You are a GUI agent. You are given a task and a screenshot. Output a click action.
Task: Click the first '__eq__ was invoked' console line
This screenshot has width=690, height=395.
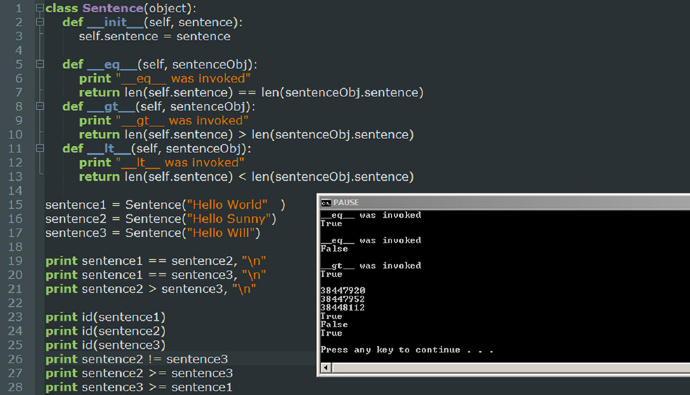click(x=371, y=215)
